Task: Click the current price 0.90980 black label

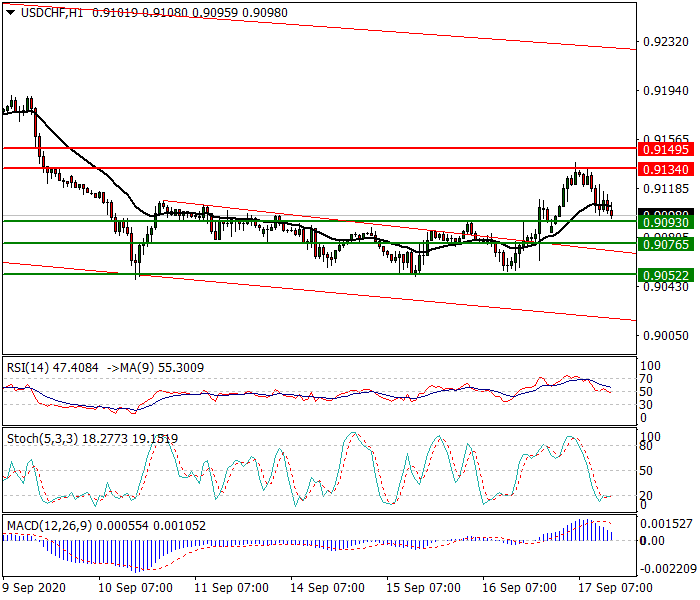Action: coord(667,212)
